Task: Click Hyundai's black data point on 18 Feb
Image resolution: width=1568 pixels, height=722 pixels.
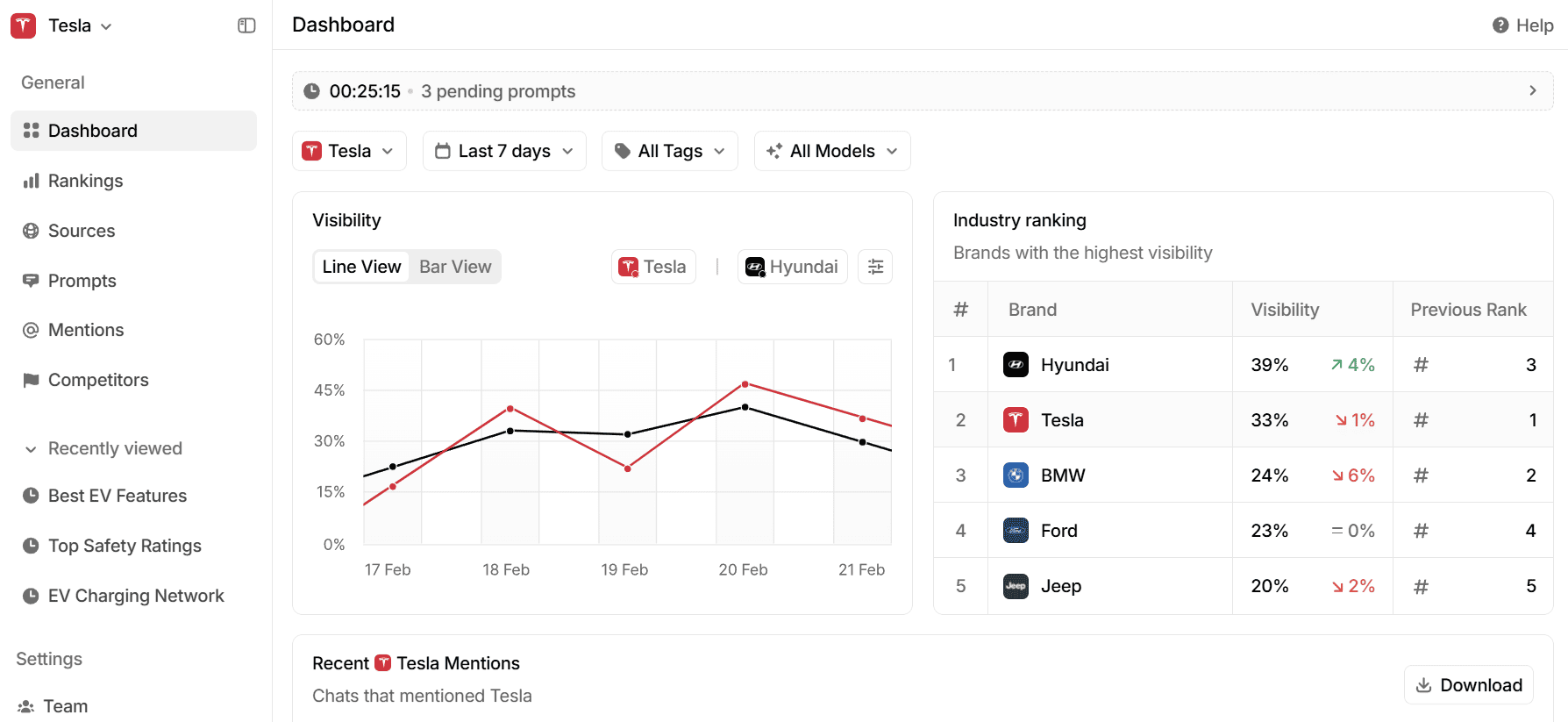Action: (510, 431)
